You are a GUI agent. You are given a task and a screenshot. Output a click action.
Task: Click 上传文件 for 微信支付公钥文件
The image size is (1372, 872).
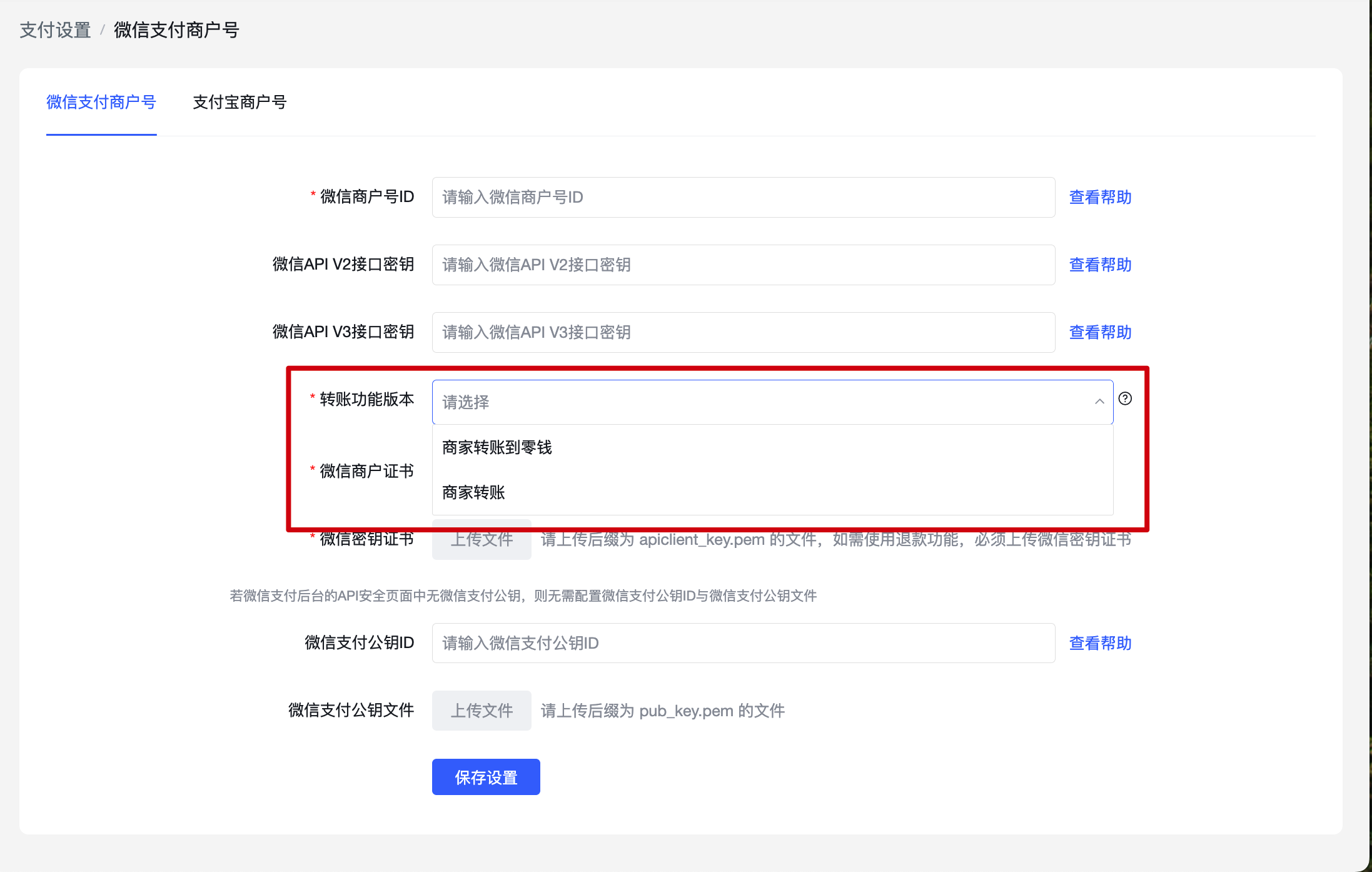(482, 711)
